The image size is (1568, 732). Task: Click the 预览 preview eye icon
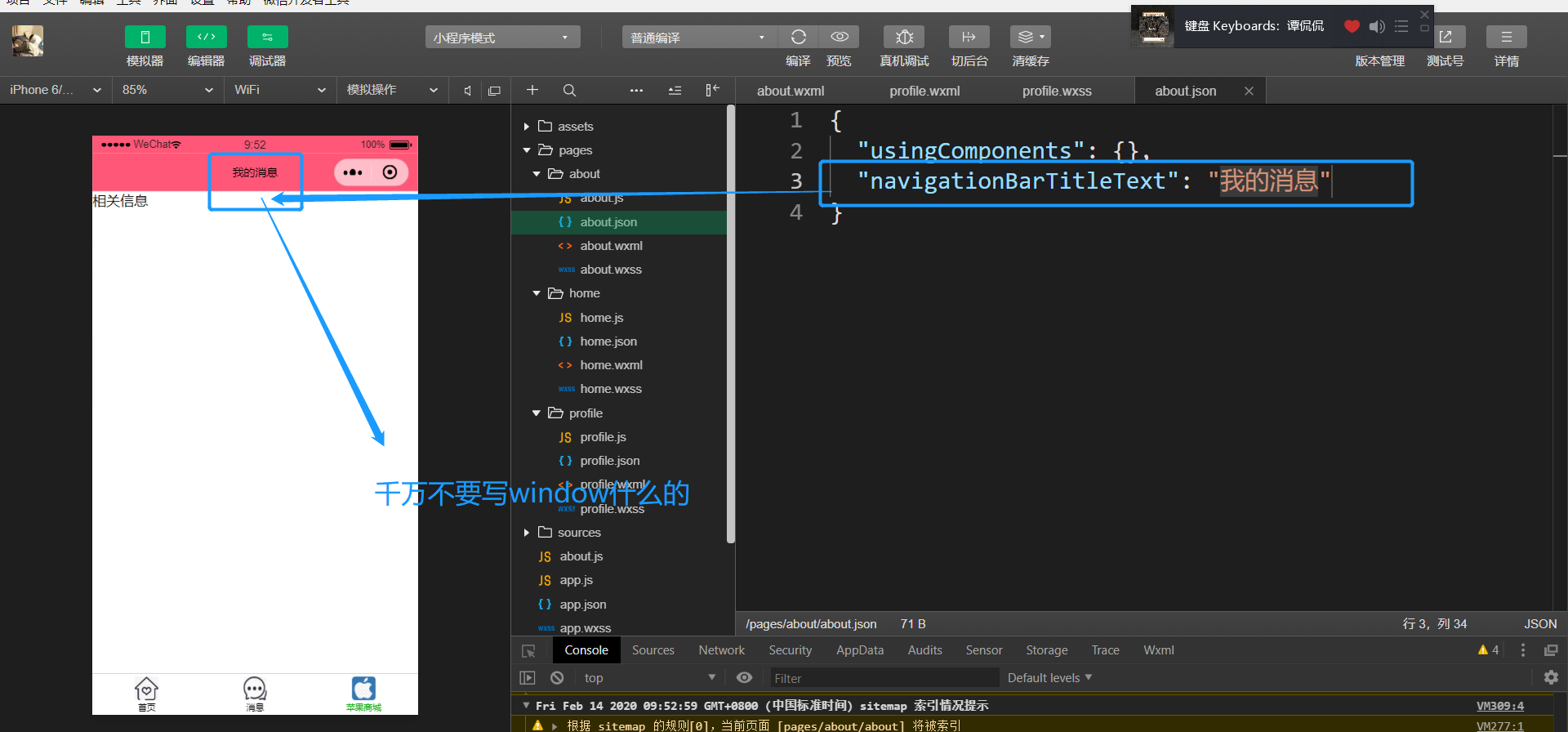click(x=839, y=38)
